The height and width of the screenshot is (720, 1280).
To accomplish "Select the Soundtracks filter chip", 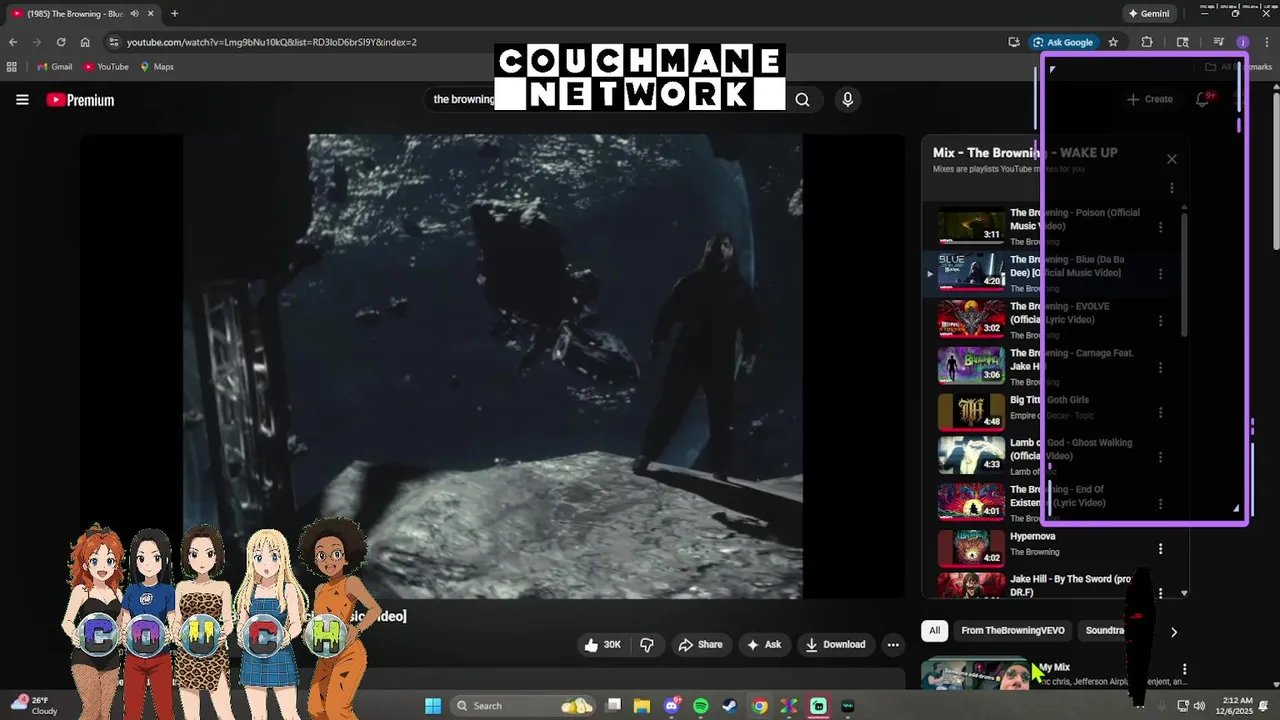I will (1104, 631).
